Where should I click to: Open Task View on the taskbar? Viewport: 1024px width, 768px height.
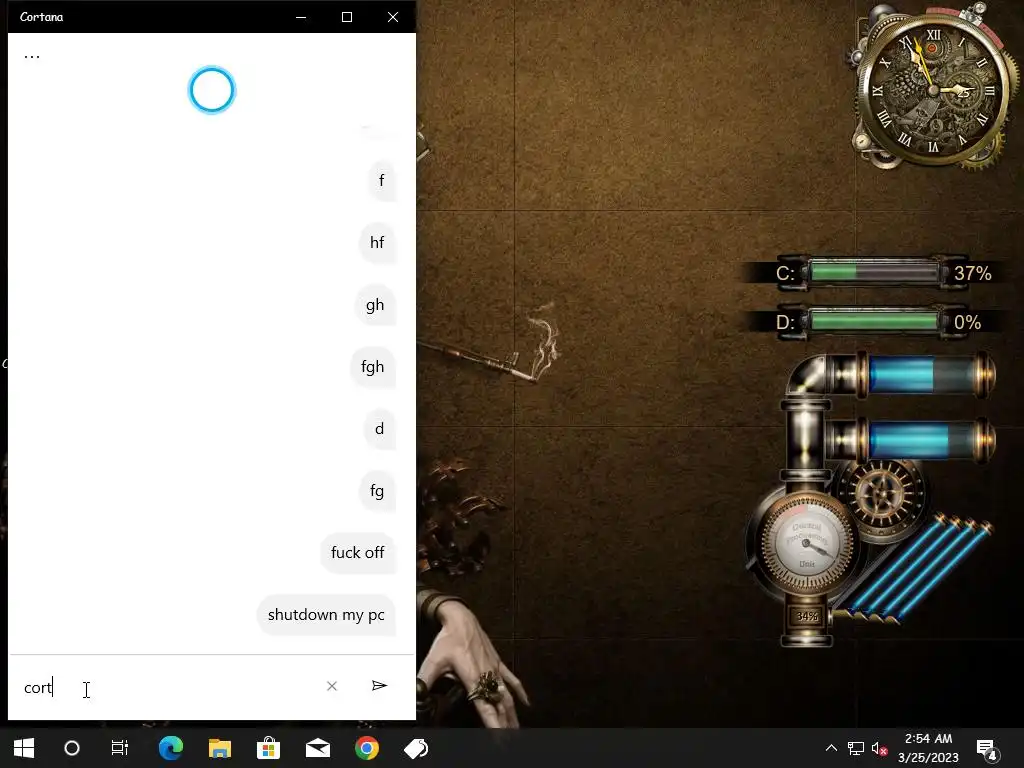pyautogui.click(x=120, y=748)
